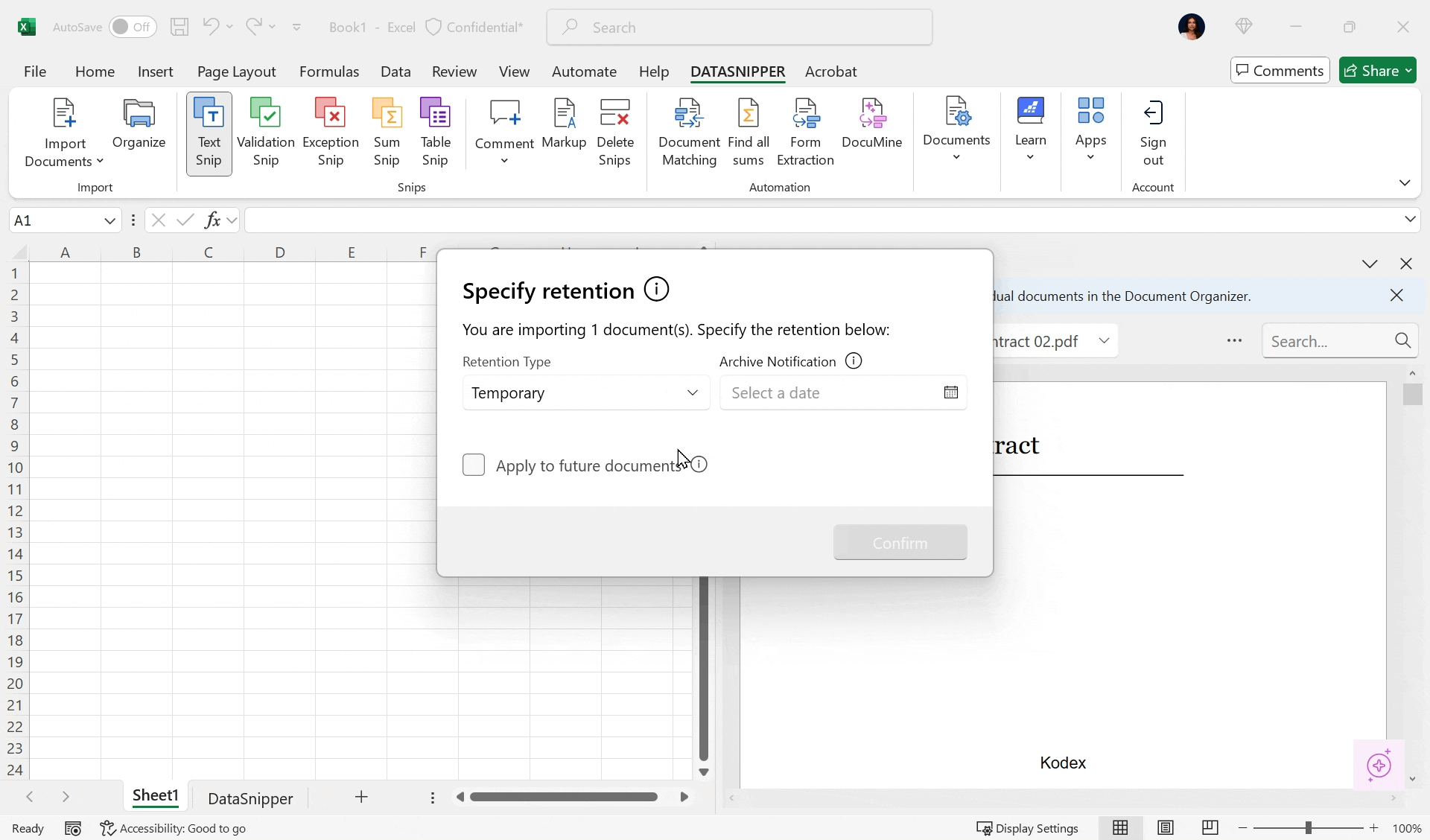Toggle AutoSave switch
Viewport: 1430px width, 840px height.
coord(133,27)
